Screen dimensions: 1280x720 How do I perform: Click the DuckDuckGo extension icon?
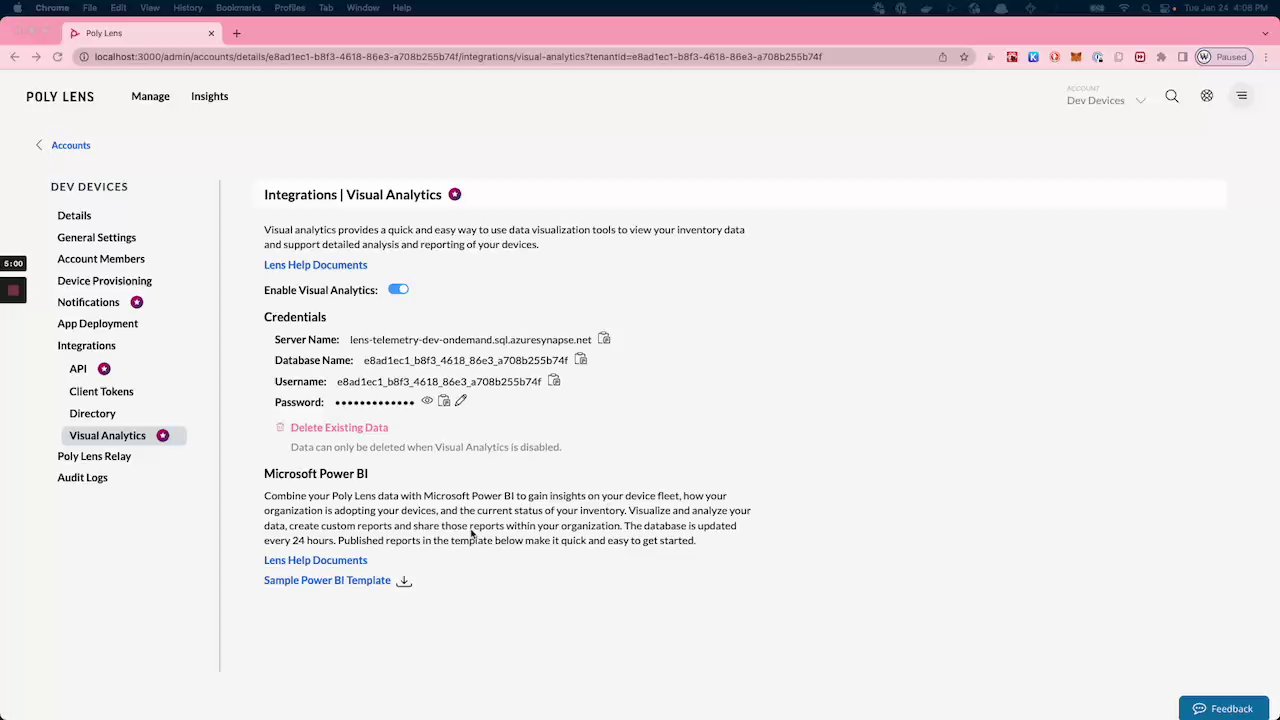click(1054, 57)
